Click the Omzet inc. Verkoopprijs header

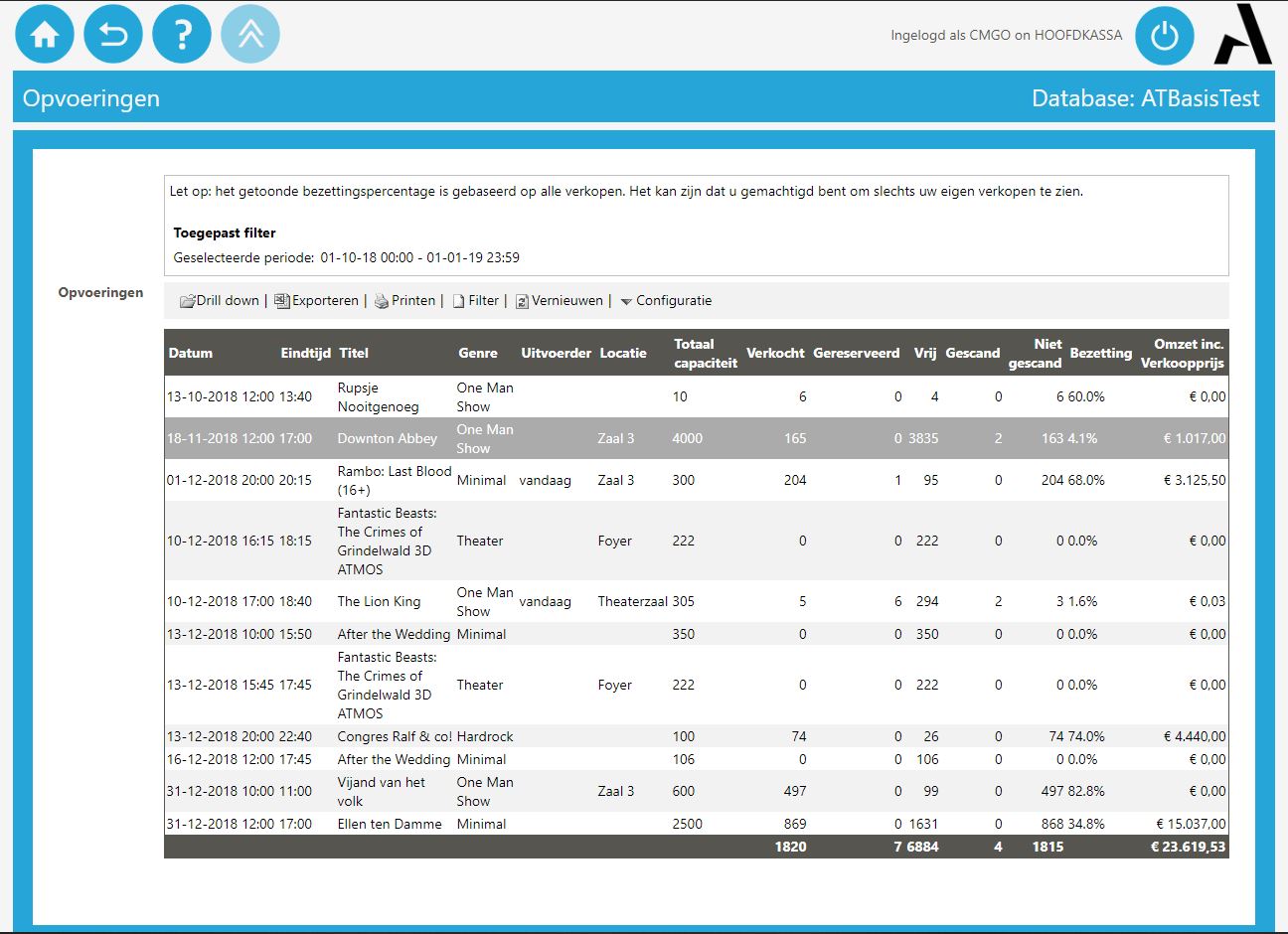click(x=1183, y=353)
